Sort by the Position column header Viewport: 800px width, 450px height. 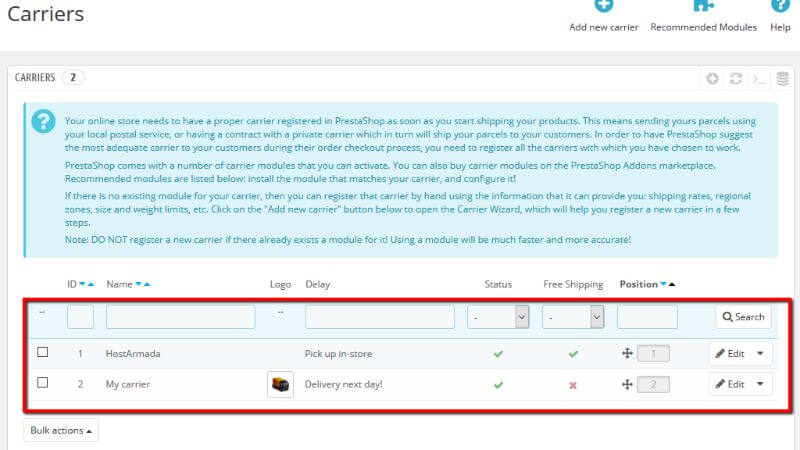point(638,284)
